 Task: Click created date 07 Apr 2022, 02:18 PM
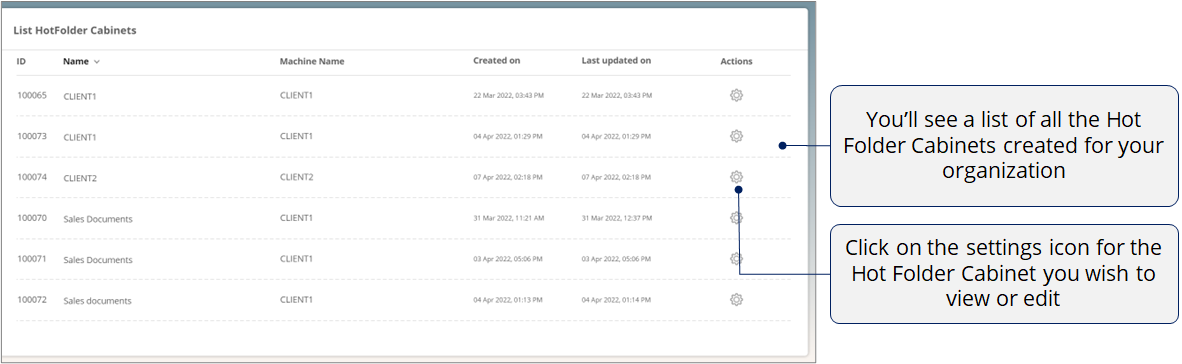pos(509,178)
